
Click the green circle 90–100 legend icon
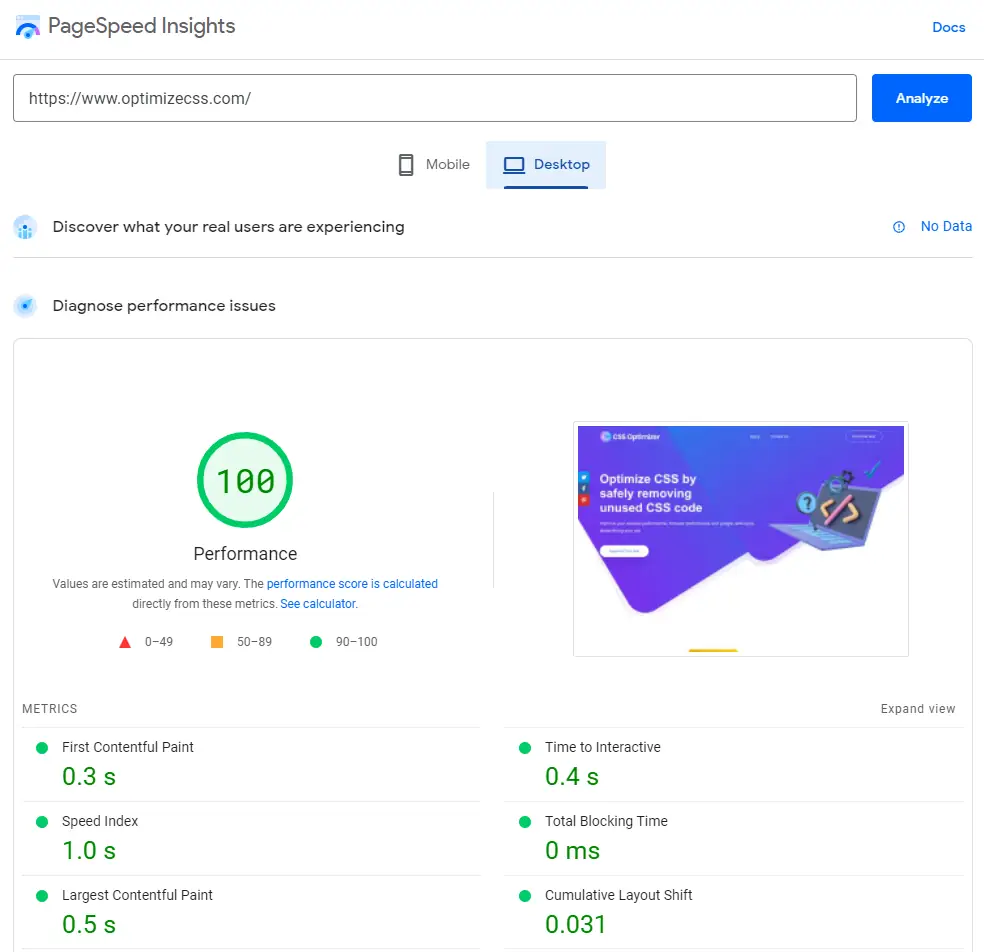(316, 642)
